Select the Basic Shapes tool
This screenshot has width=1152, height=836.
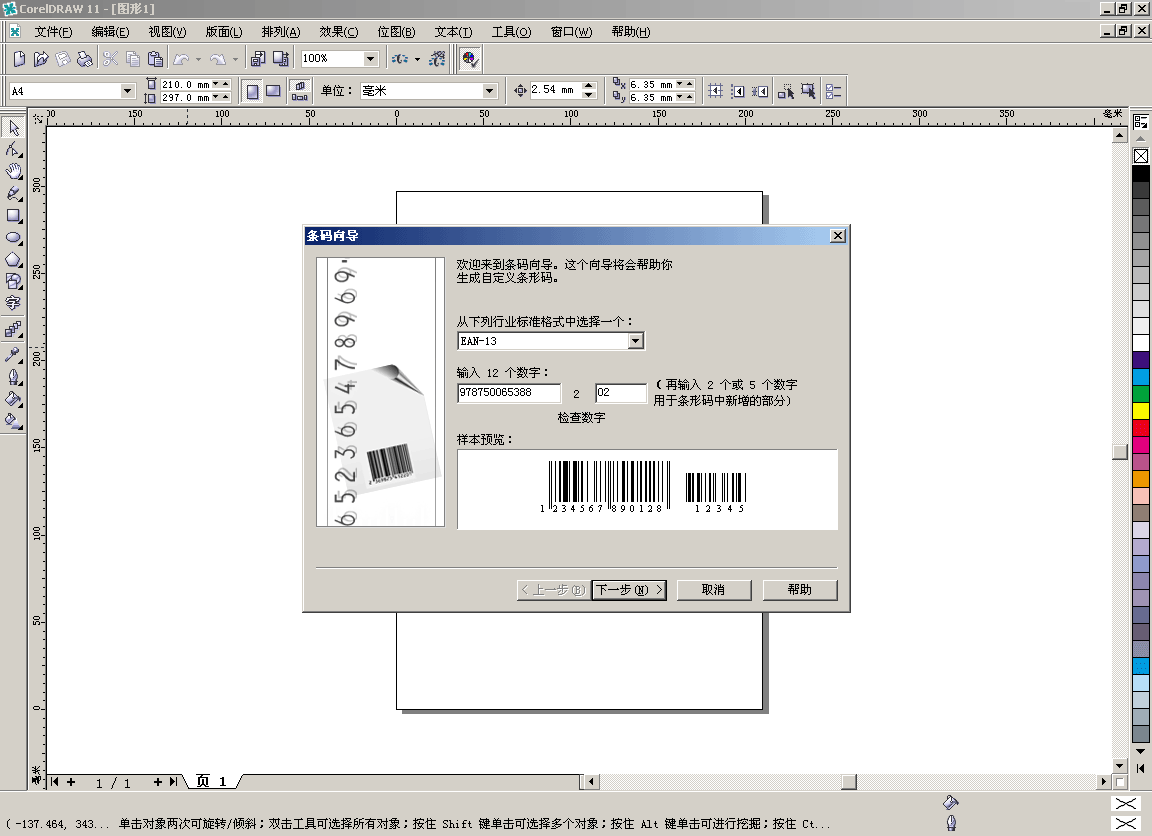(13, 281)
